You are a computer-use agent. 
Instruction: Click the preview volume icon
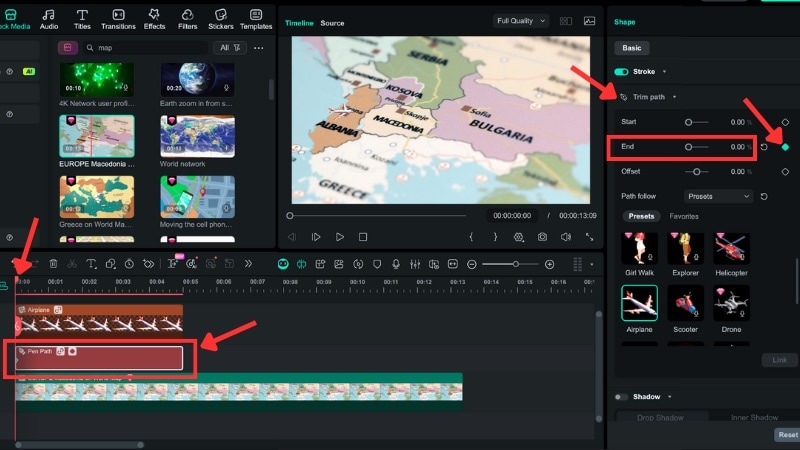pyautogui.click(x=566, y=237)
